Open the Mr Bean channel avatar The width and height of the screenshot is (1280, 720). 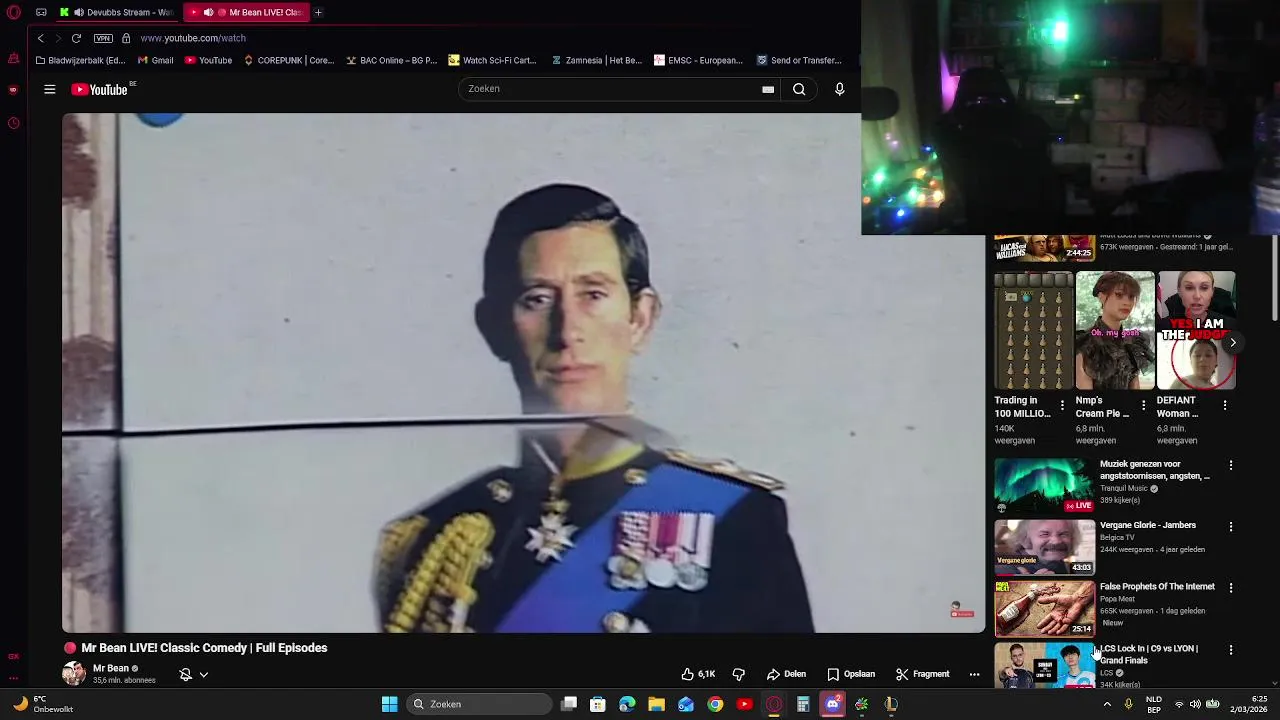(x=74, y=673)
